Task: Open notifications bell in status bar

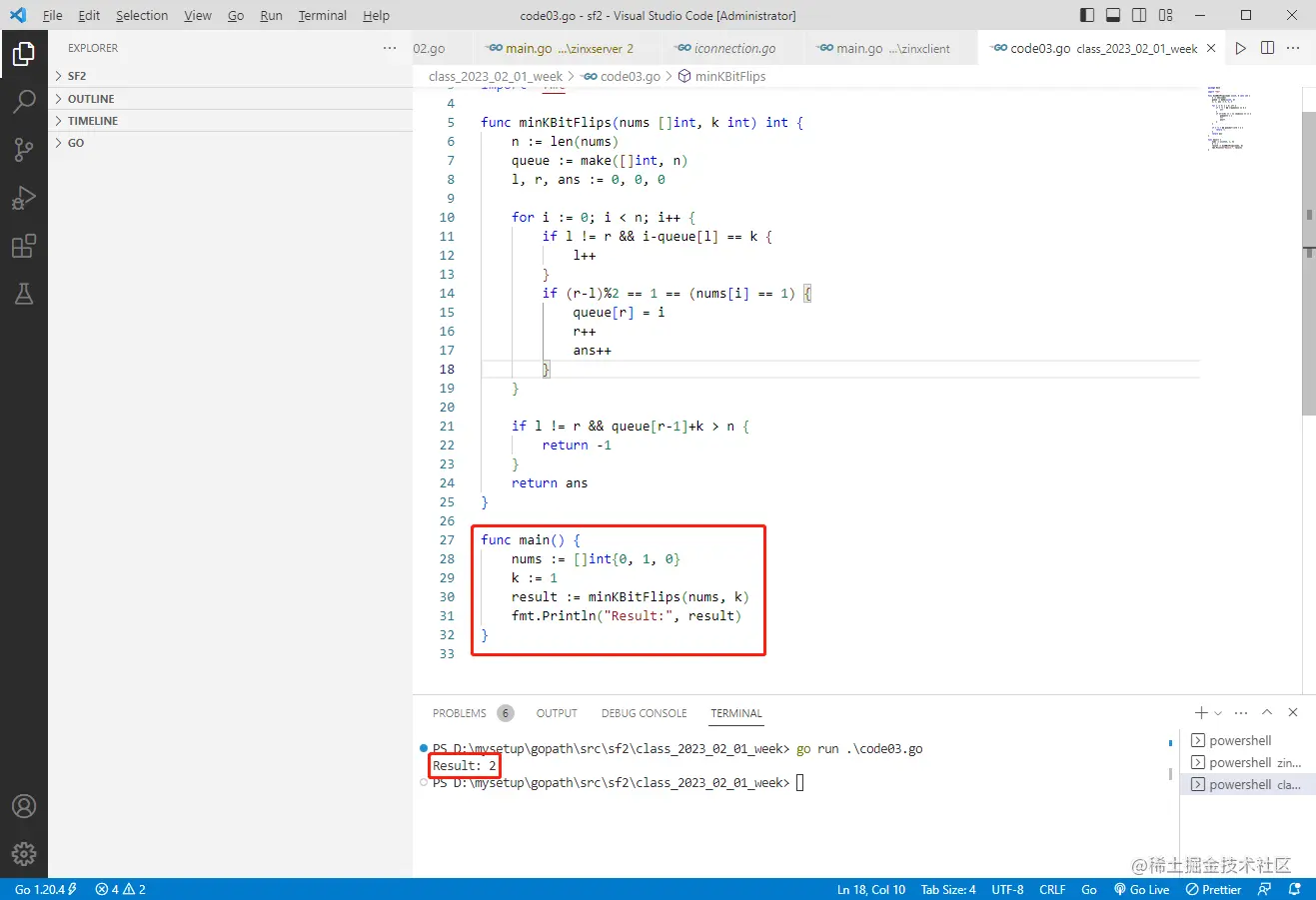Action: [1295, 889]
